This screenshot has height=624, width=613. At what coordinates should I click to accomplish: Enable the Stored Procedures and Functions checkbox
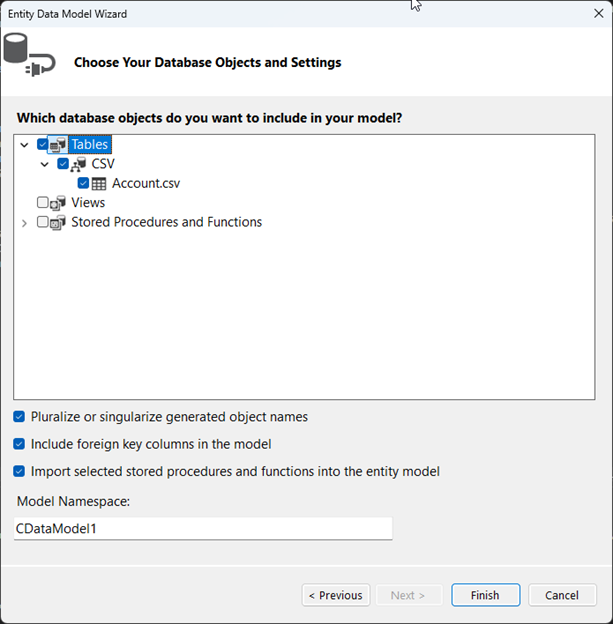click(43, 223)
